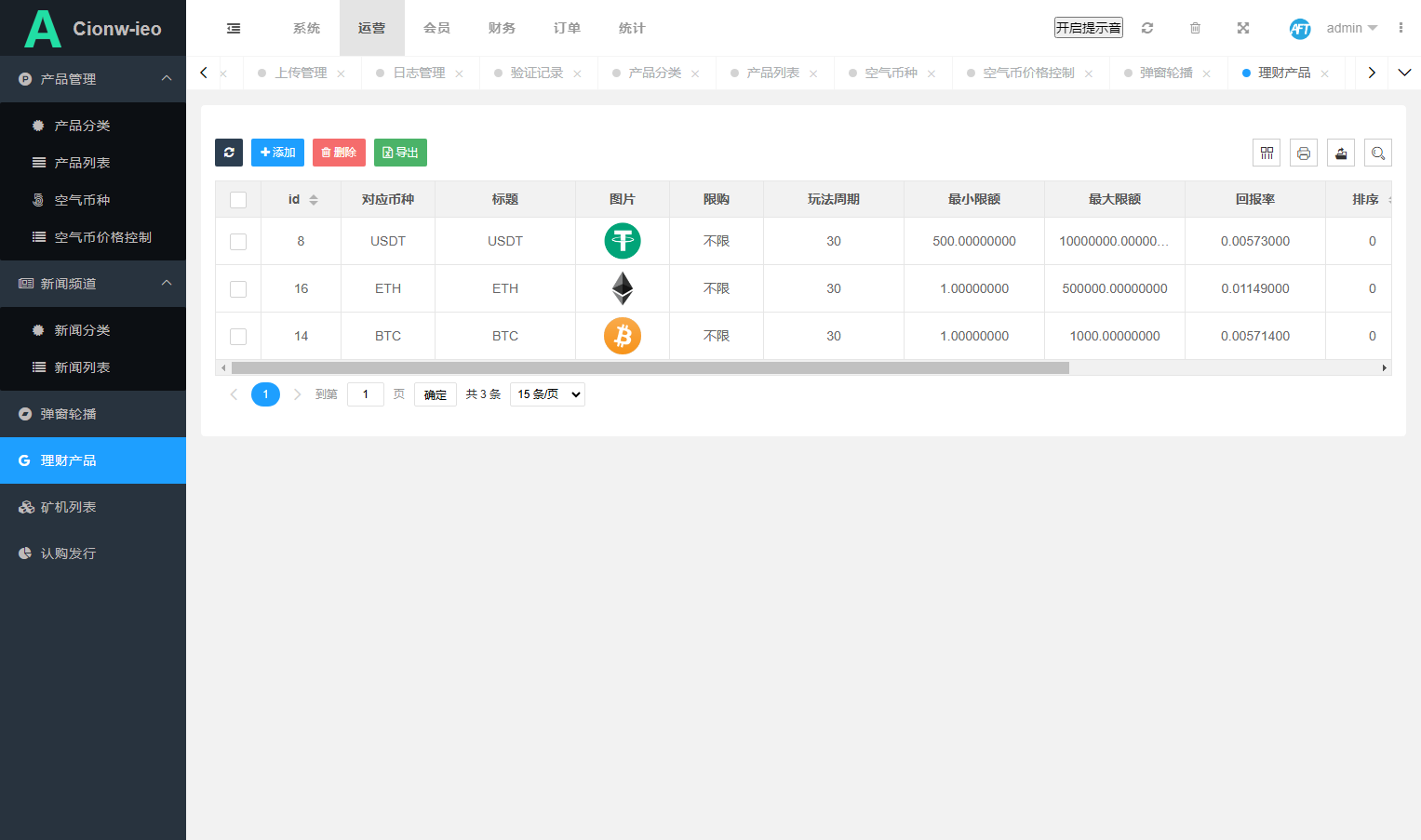The image size is (1421, 840).
Task: Click the export-to-file icon beside print
Action: (1341, 153)
